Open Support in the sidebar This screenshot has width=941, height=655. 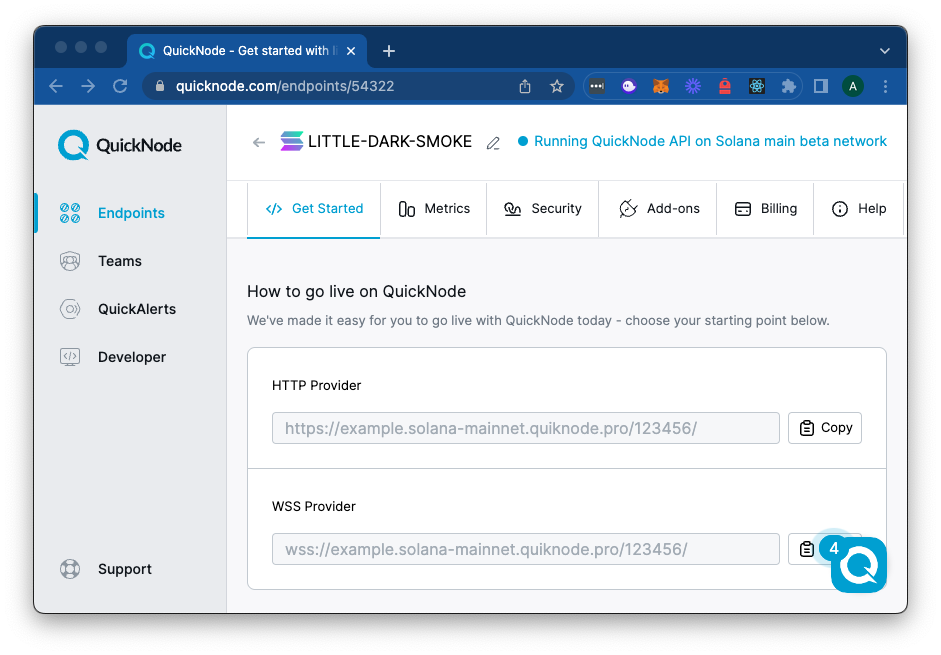pyautogui.click(x=124, y=569)
